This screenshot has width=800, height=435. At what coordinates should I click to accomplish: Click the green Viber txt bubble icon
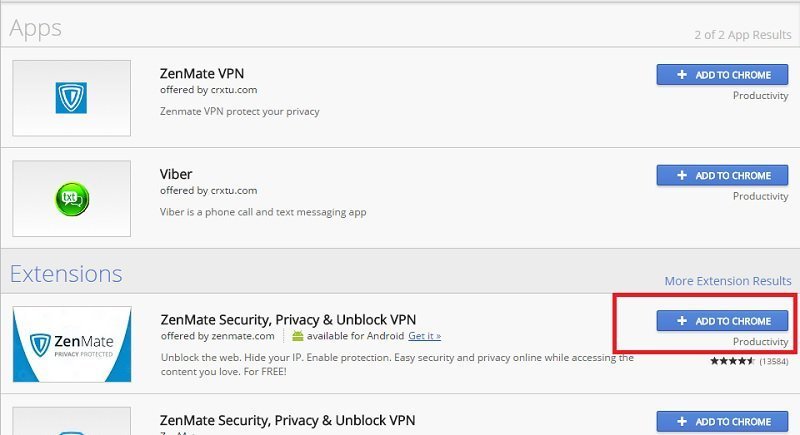(x=72, y=199)
